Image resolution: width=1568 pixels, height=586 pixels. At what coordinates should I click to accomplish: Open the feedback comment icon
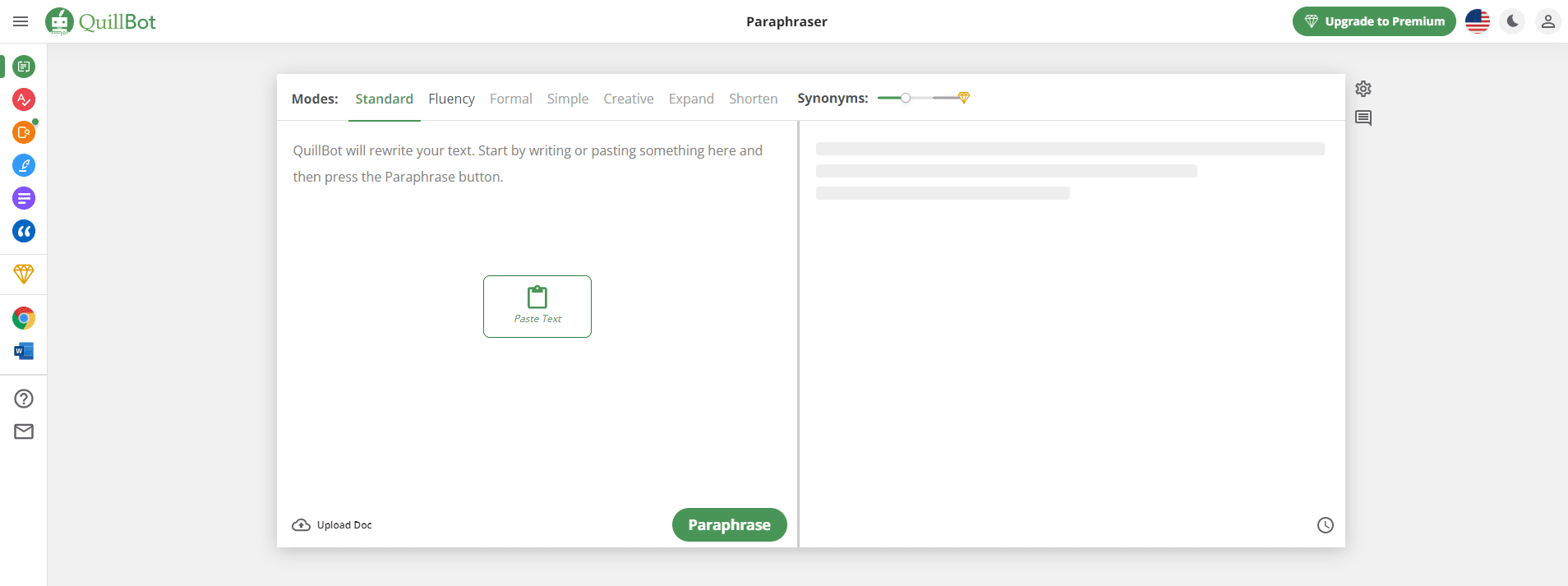1363,118
